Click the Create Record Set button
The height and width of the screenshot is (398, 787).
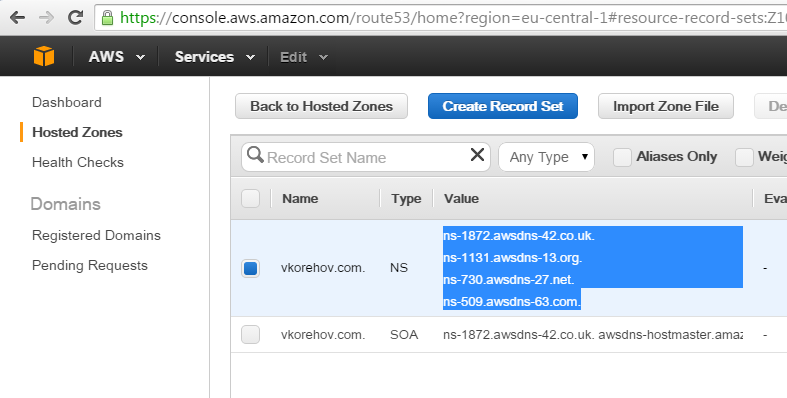coord(502,106)
